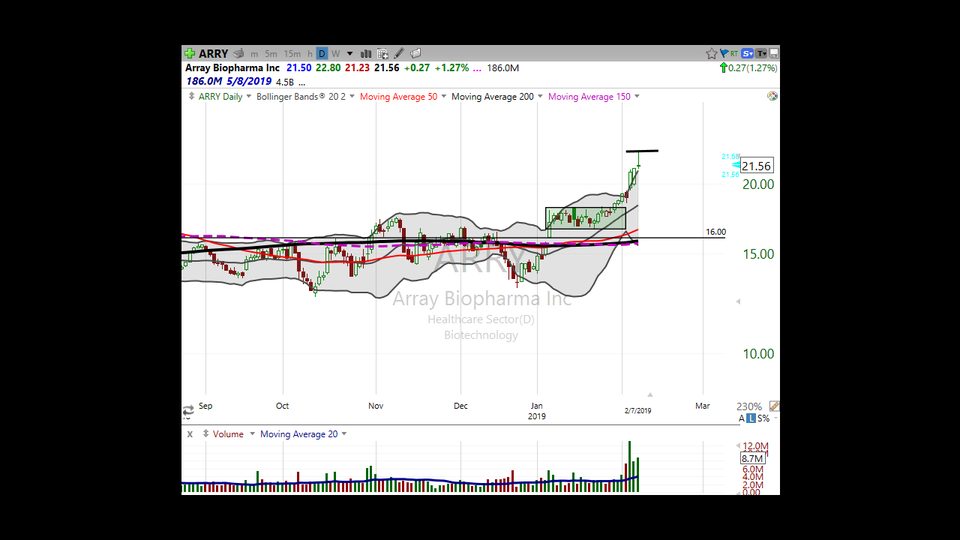Open the chart color palette icon

tap(773, 96)
